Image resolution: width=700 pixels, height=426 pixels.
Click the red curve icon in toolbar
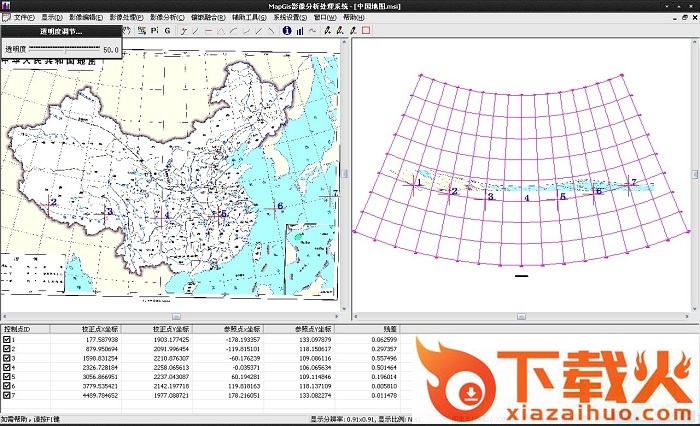tap(312, 31)
